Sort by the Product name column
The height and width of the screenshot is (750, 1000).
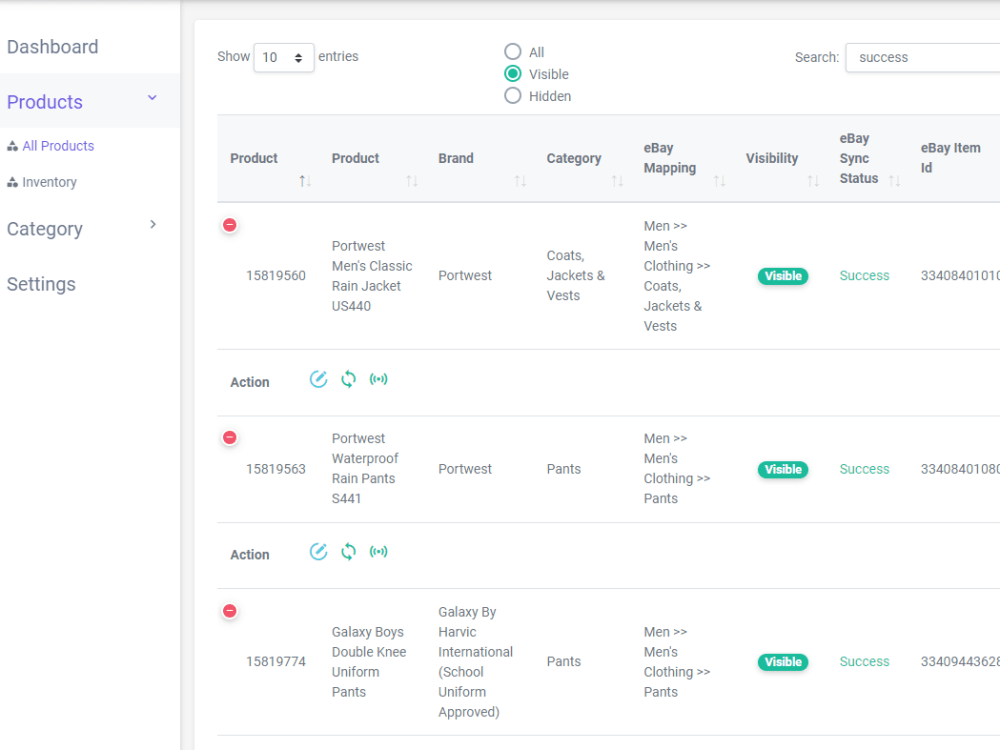412,181
